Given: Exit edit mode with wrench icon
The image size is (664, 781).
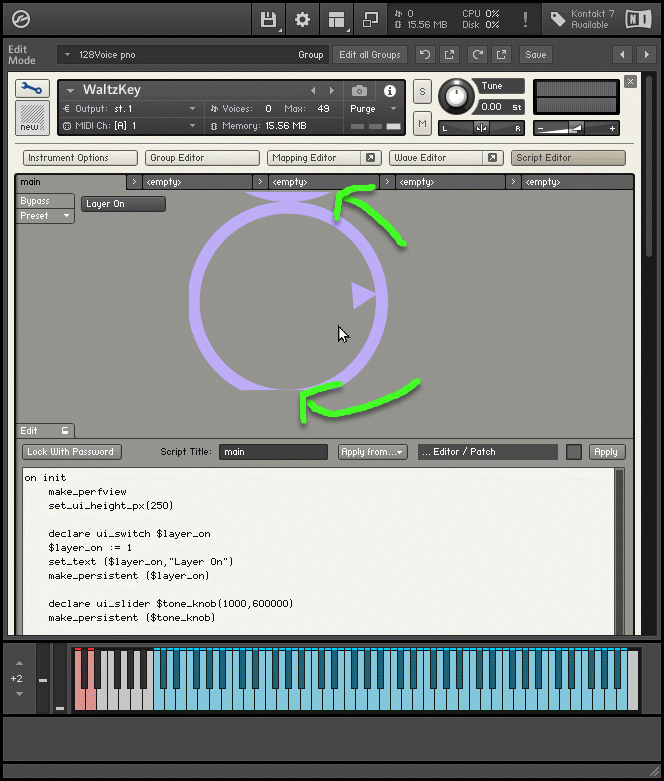Looking at the screenshot, I should 32,89.
